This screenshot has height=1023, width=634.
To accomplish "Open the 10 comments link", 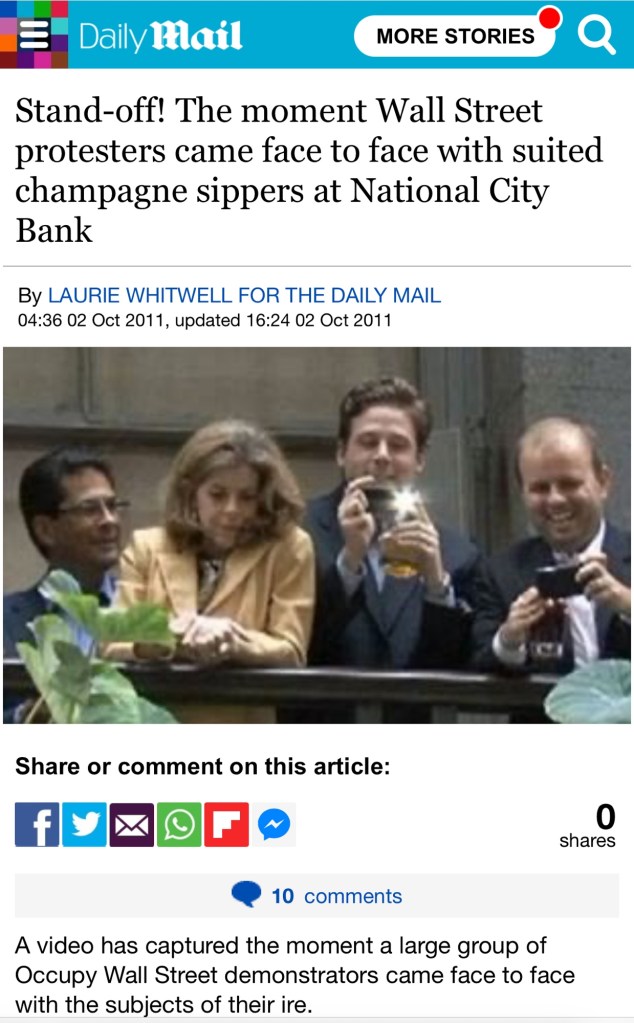I will coord(337,896).
